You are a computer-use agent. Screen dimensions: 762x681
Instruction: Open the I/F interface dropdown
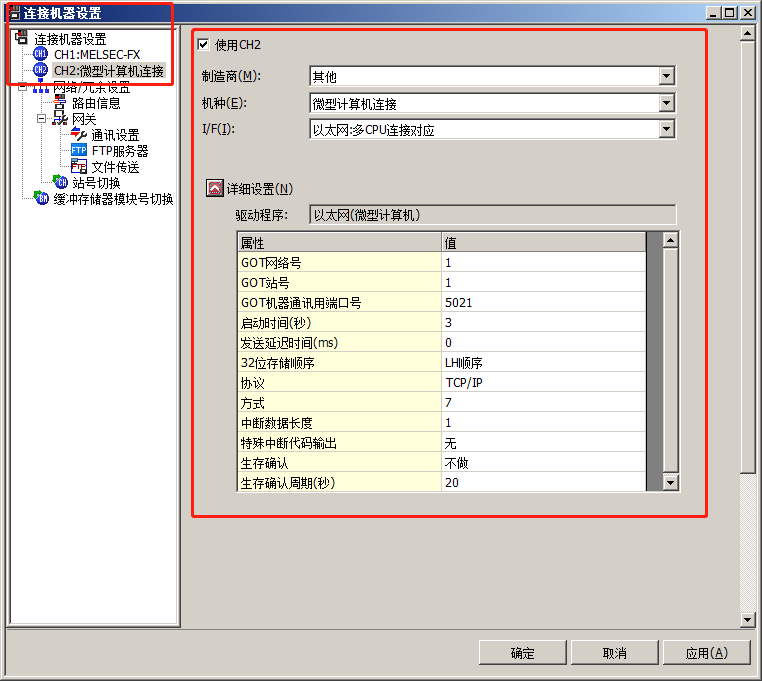tap(667, 129)
